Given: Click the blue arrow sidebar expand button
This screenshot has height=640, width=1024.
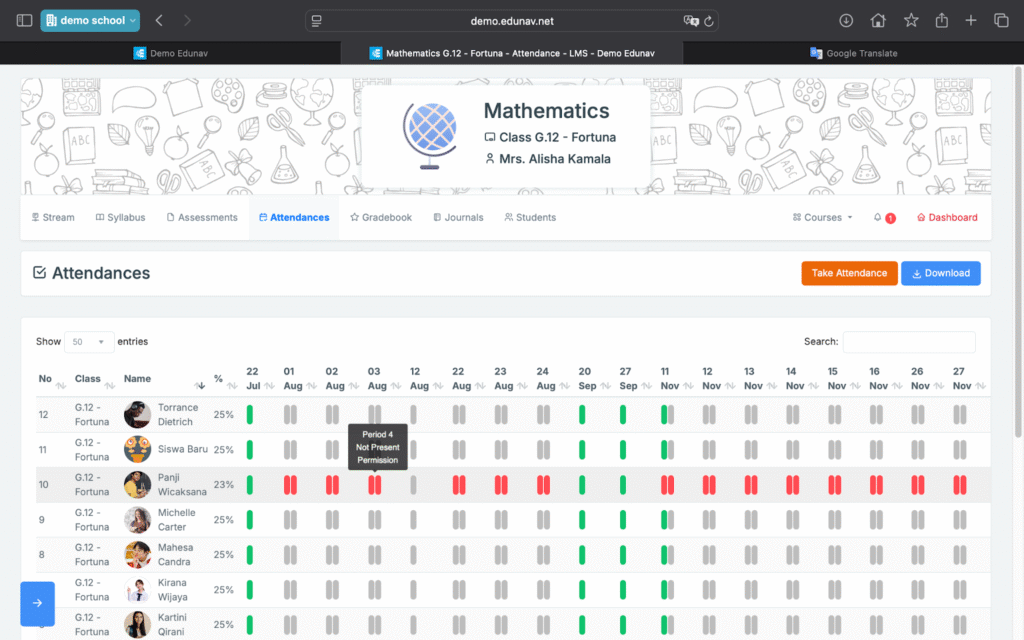Looking at the screenshot, I should point(37,603).
